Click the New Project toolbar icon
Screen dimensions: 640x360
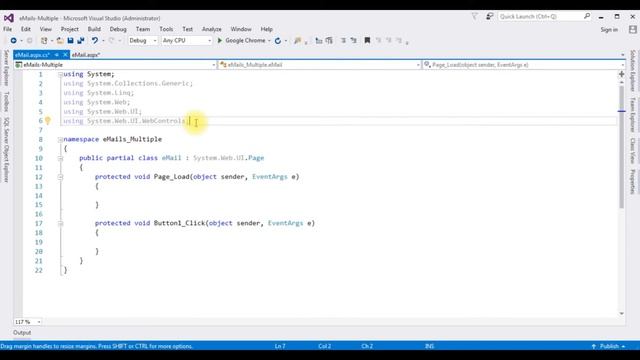pos(44,40)
